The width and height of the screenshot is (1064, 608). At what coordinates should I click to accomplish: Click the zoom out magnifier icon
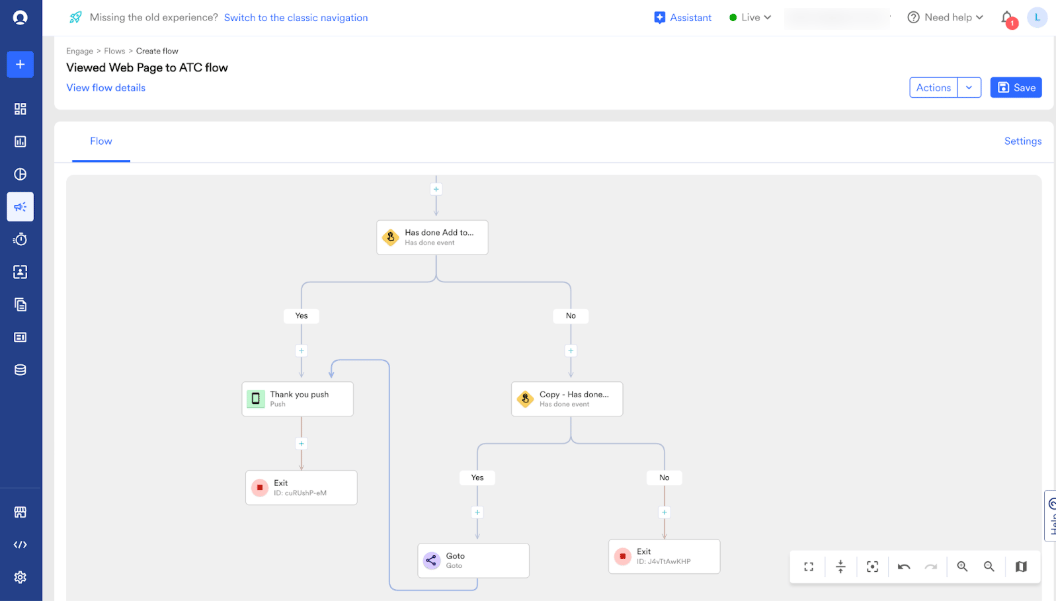[x=989, y=567]
